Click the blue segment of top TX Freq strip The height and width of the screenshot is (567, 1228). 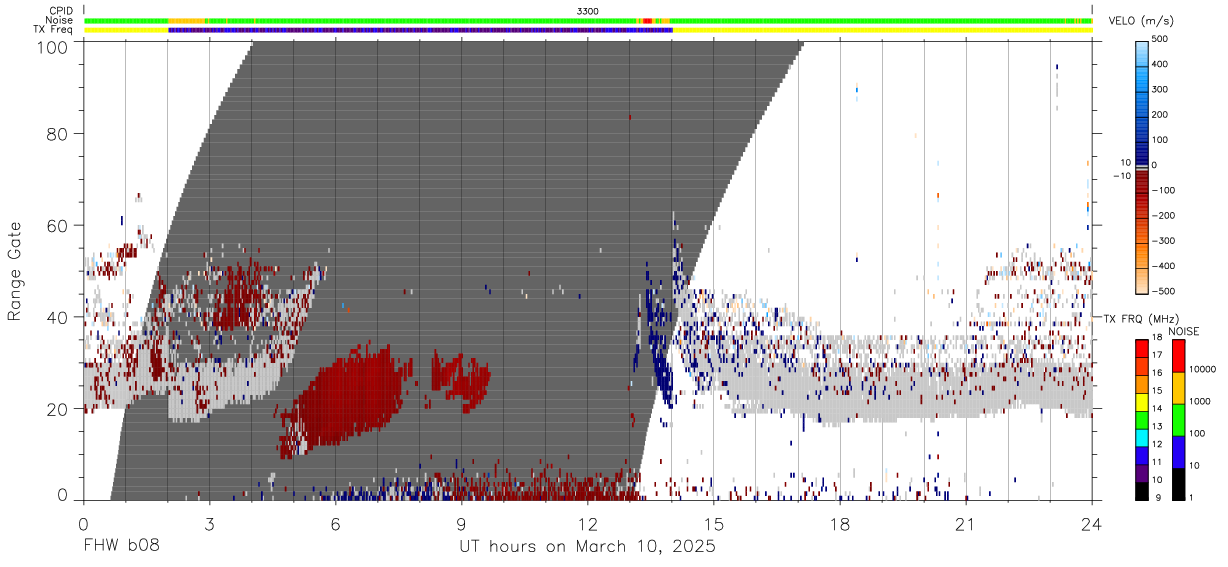coord(420,30)
